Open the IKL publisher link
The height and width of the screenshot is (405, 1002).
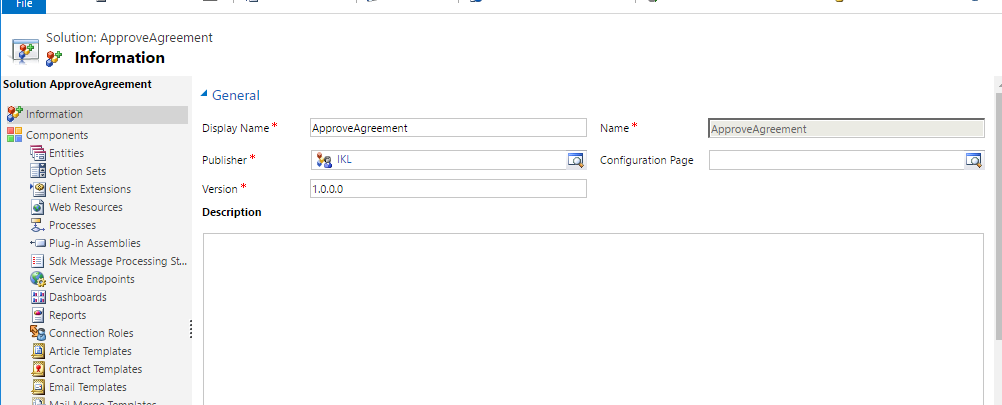(x=345, y=159)
